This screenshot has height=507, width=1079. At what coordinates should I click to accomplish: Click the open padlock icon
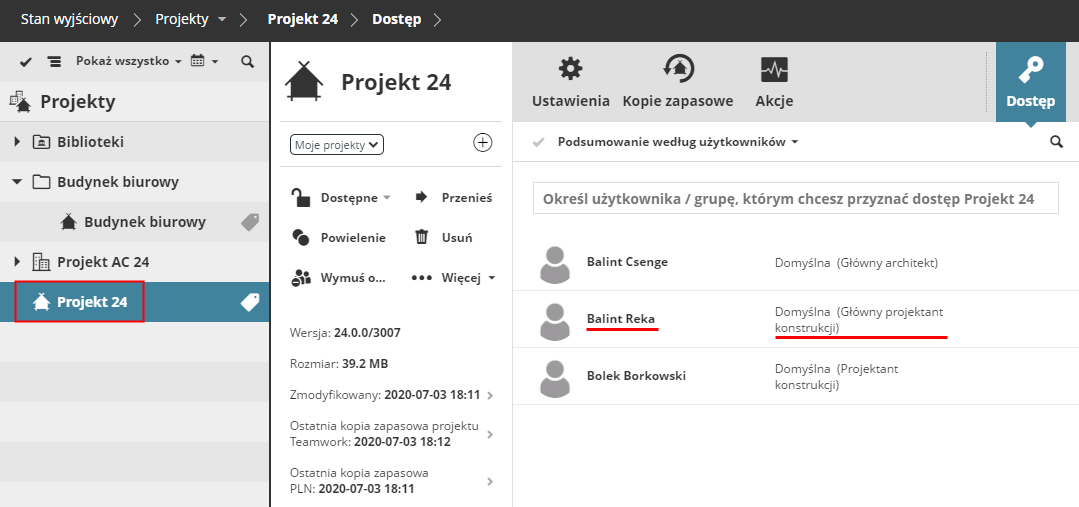click(x=301, y=197)
